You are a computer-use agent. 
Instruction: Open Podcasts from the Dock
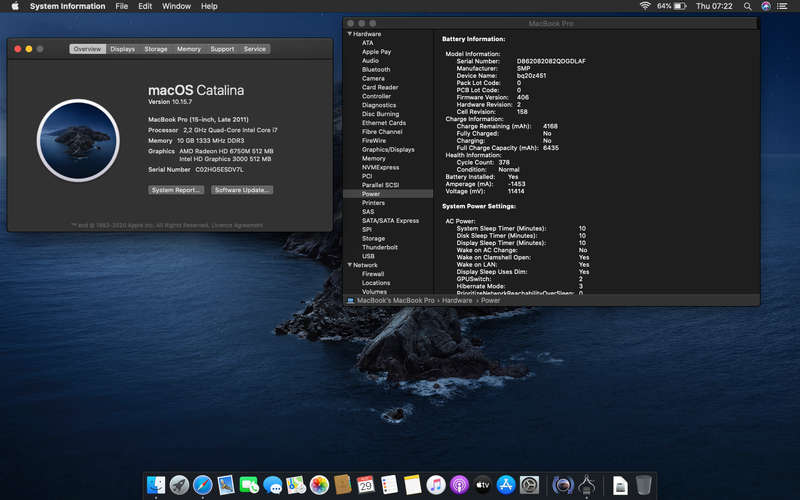[459, 485]
